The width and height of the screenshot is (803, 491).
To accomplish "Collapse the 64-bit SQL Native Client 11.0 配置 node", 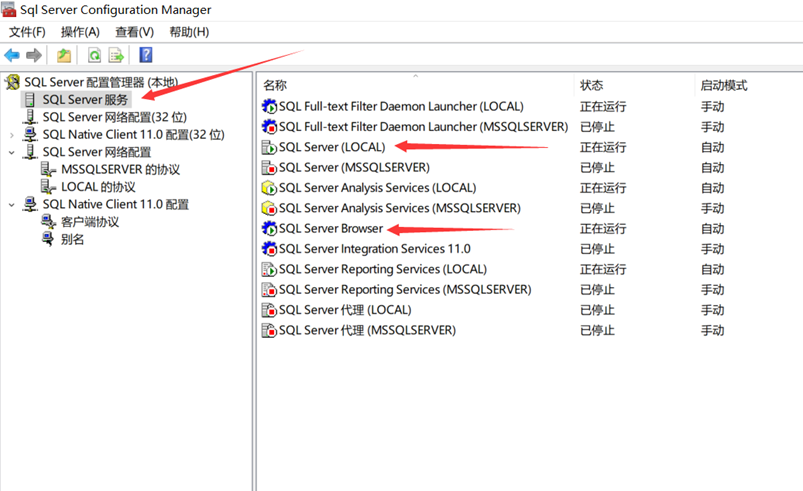I will click(12, 204).
